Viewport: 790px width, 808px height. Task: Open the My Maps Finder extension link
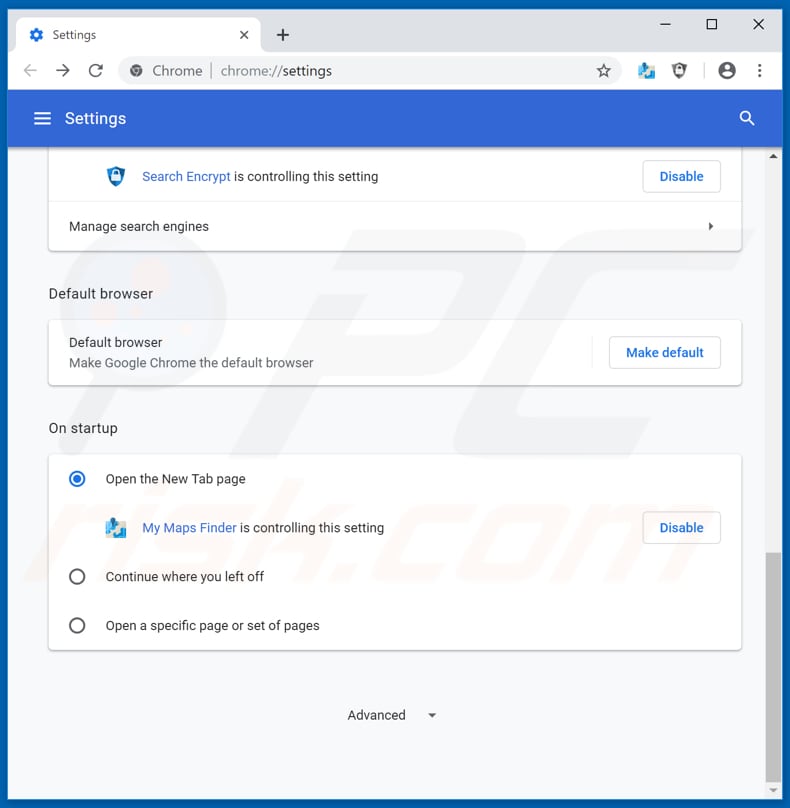(x=189, y=528)
